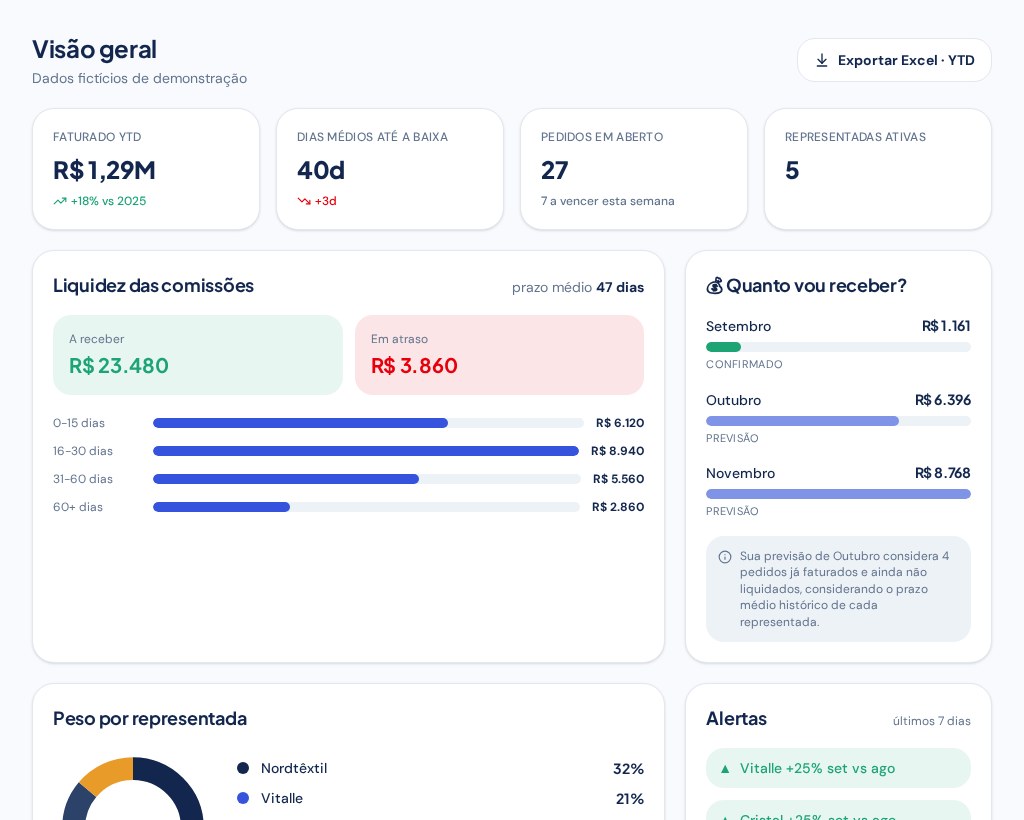Click the R$ 8.940 amount

pos(618,451)
